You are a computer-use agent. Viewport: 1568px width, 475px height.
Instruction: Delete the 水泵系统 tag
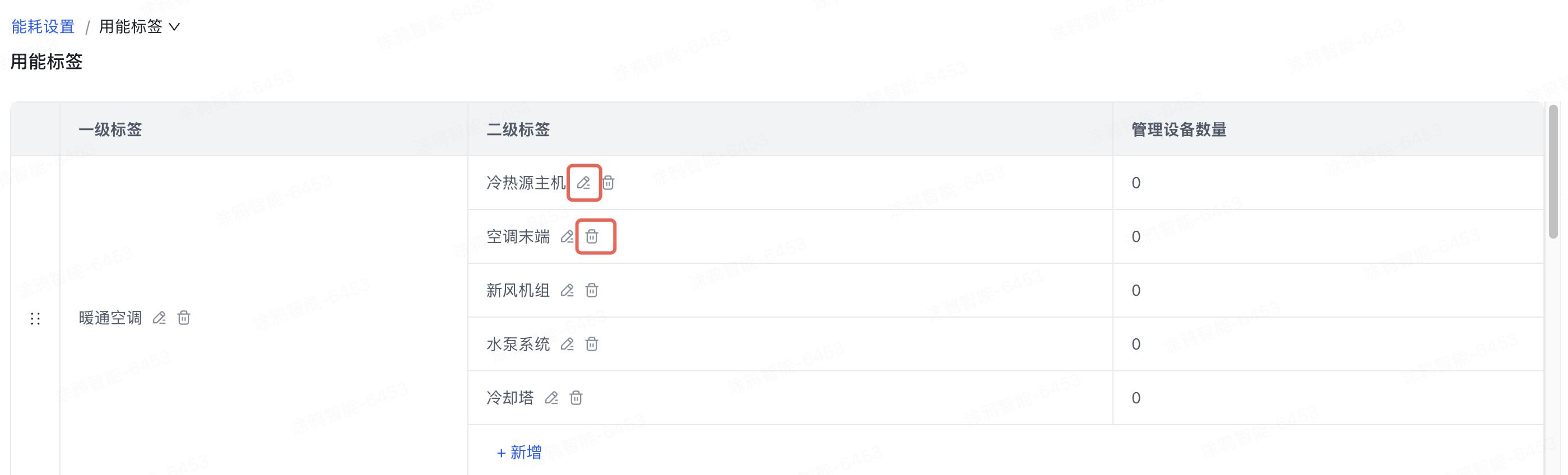pos(592,344)
